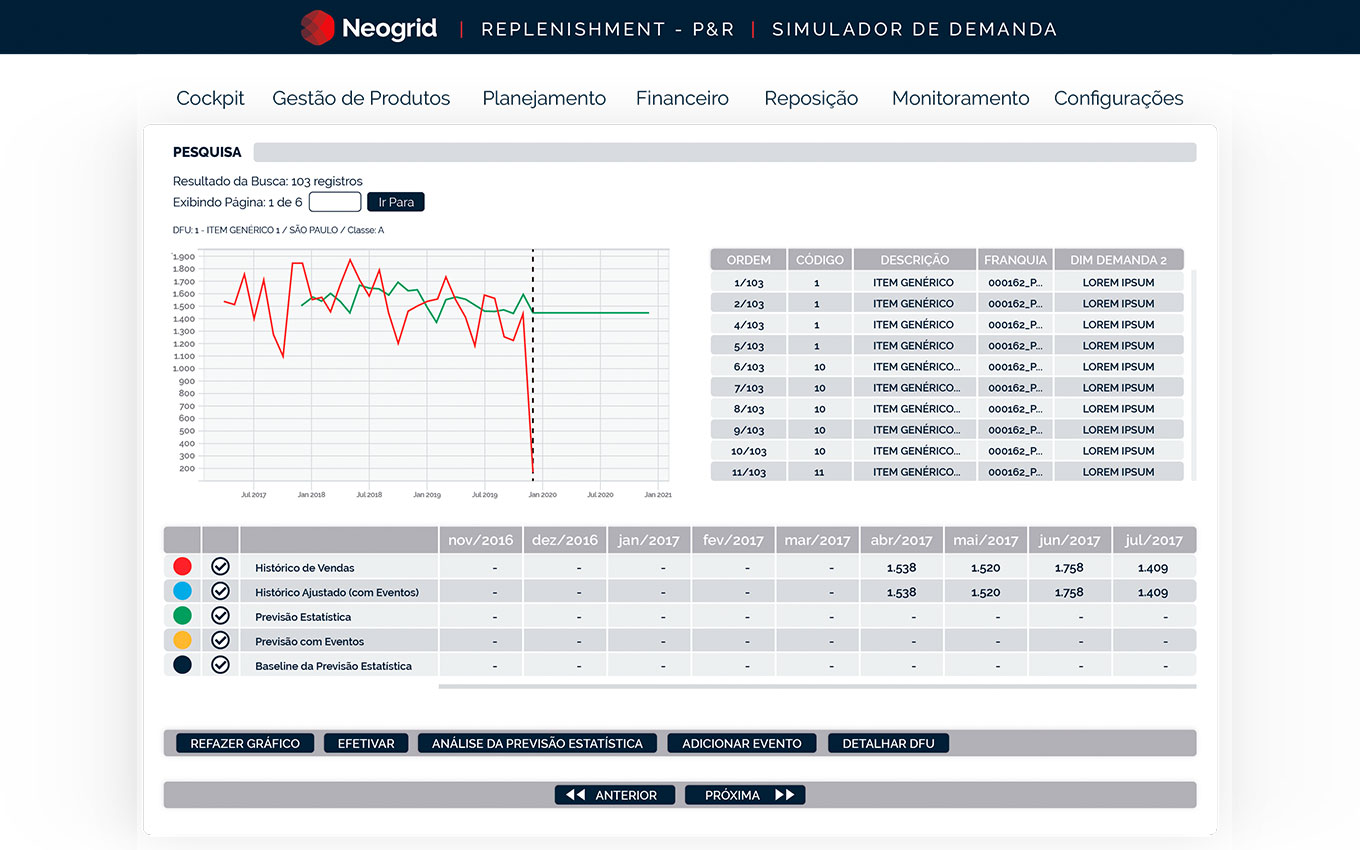Select row 6/103 in the item table
This screenshot has height=850, width=1360.
[748, 367]
